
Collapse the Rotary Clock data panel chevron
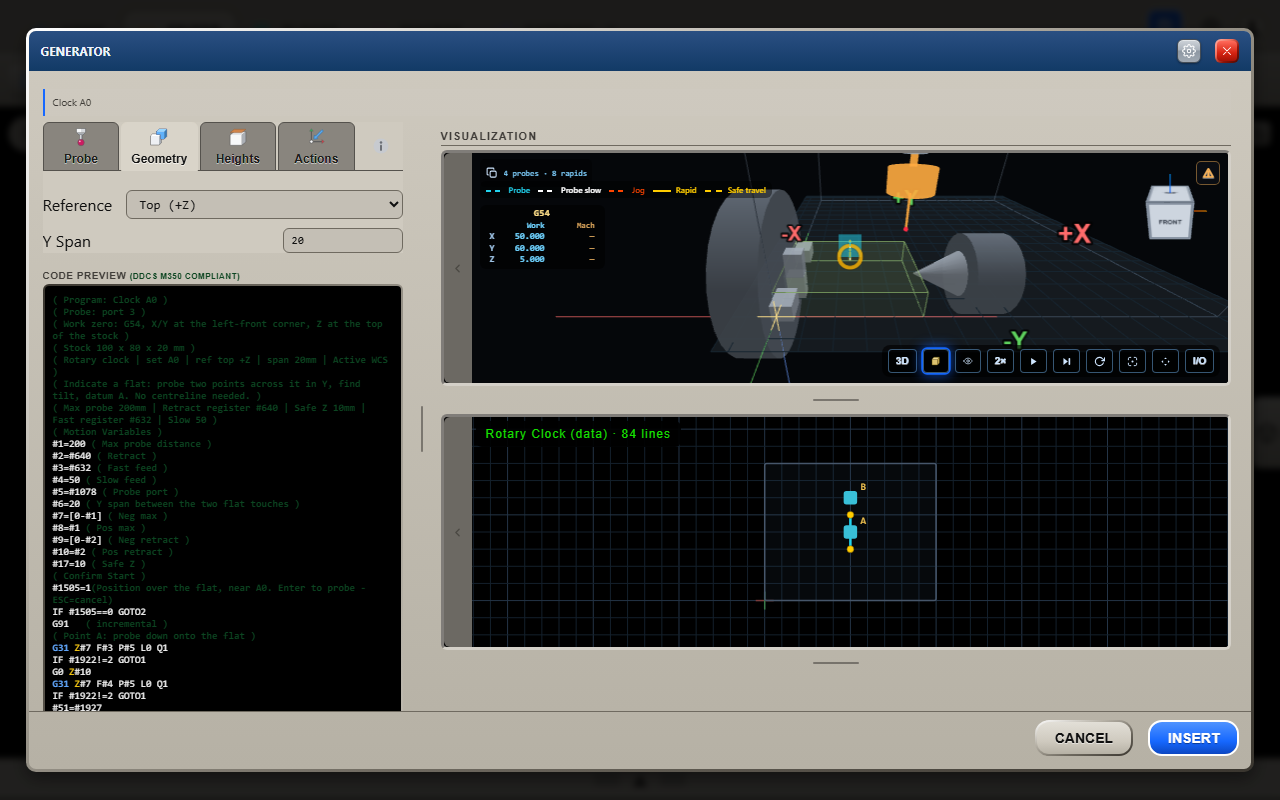pyautogui.click(x=458, y=532)
